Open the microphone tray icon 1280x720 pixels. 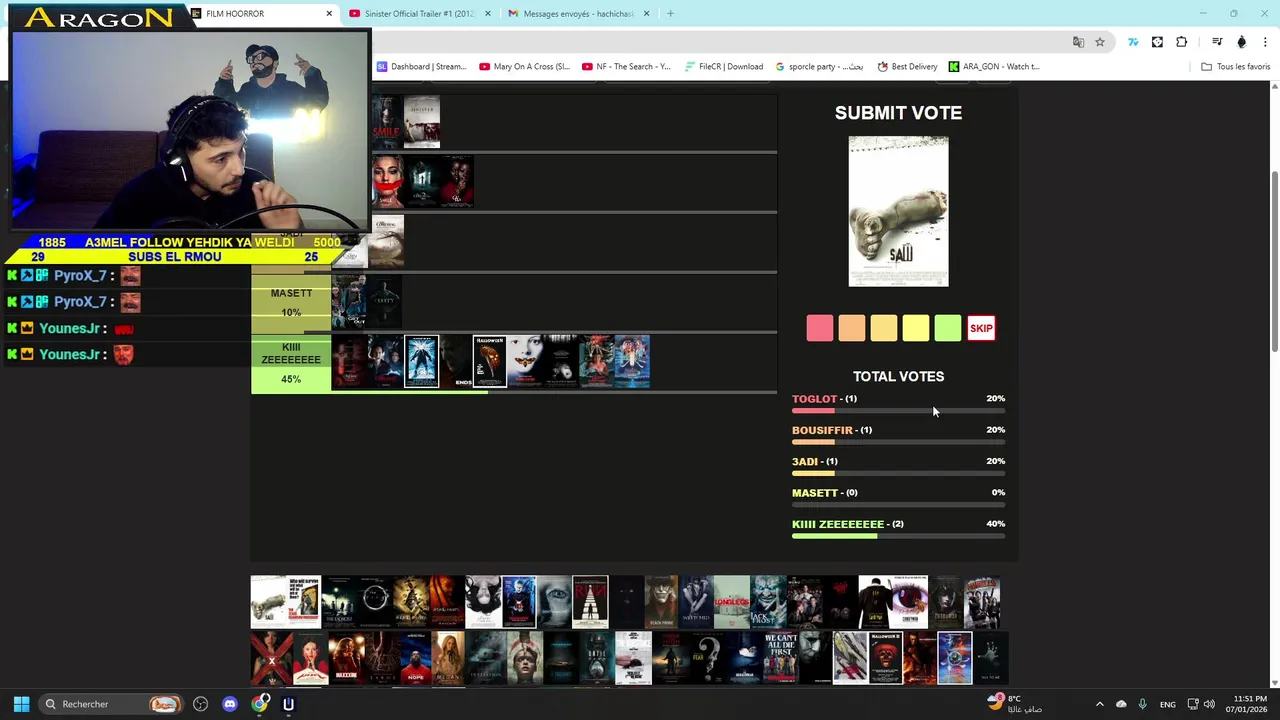coord(1143,704)
